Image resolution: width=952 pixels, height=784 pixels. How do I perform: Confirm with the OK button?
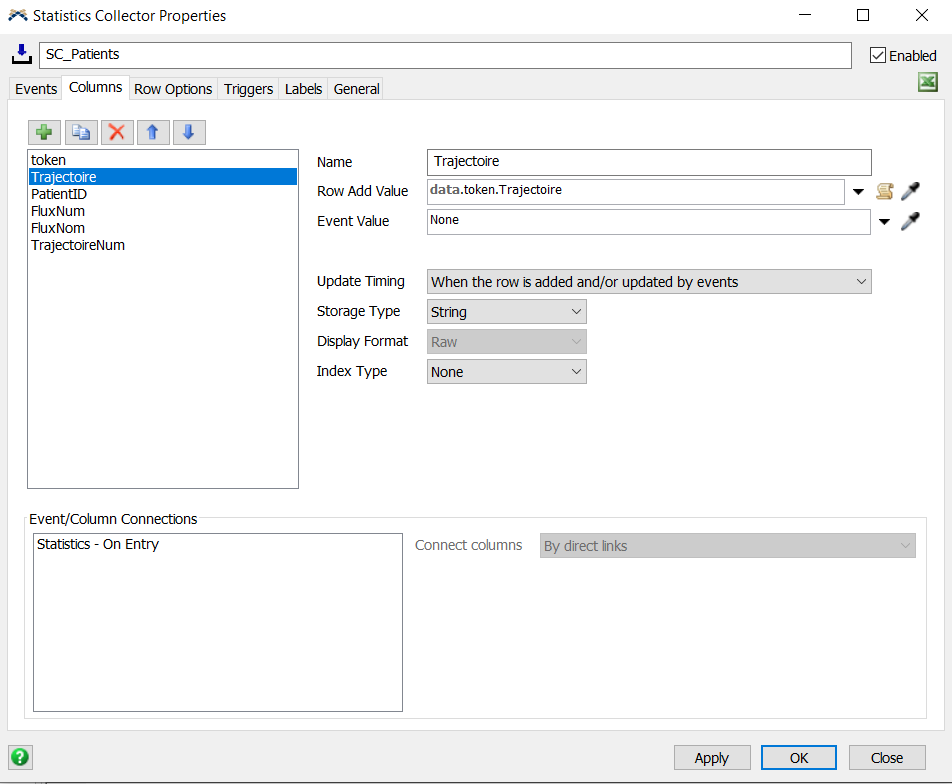[x=798, y=758]
